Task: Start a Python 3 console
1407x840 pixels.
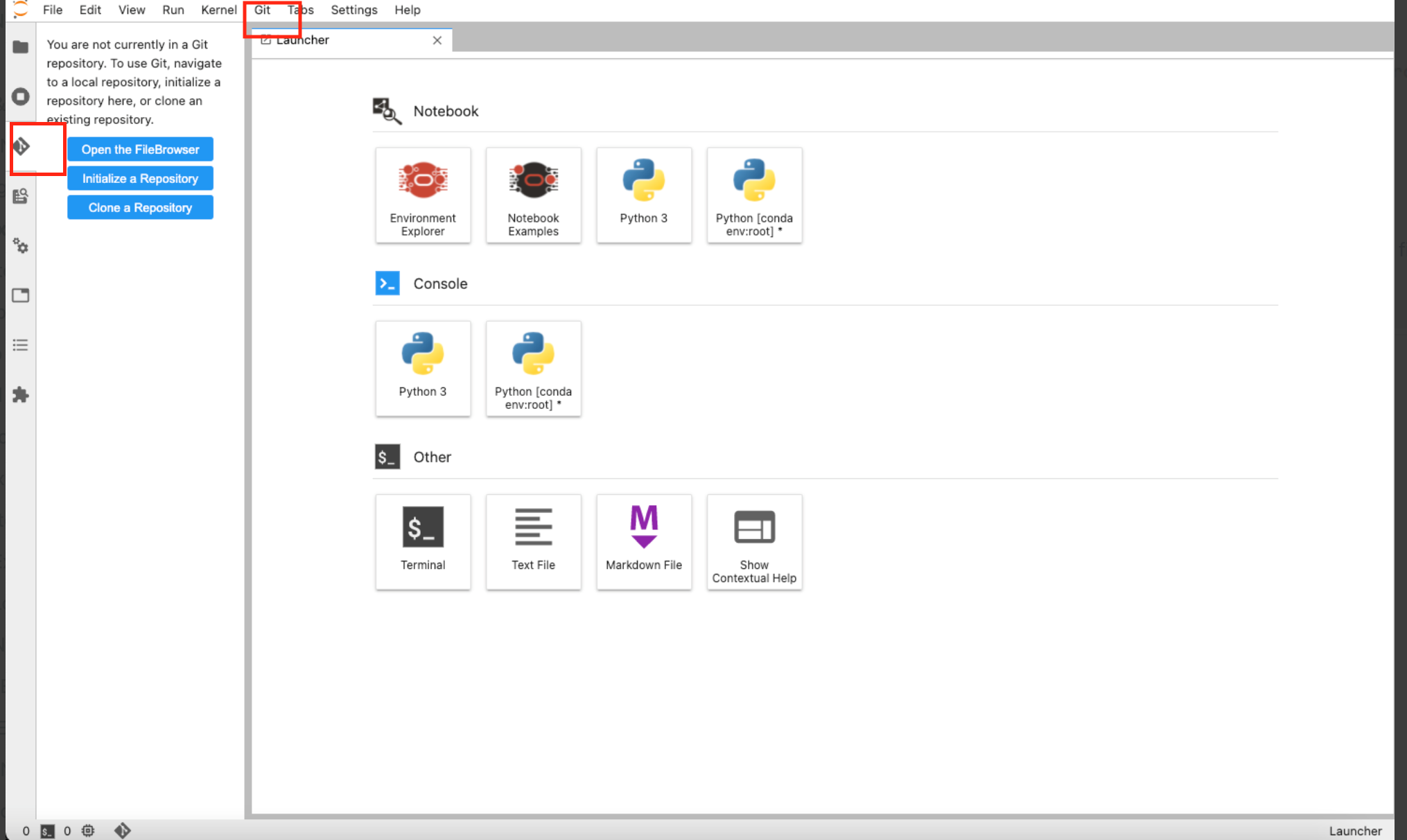Action: (423, 368)
